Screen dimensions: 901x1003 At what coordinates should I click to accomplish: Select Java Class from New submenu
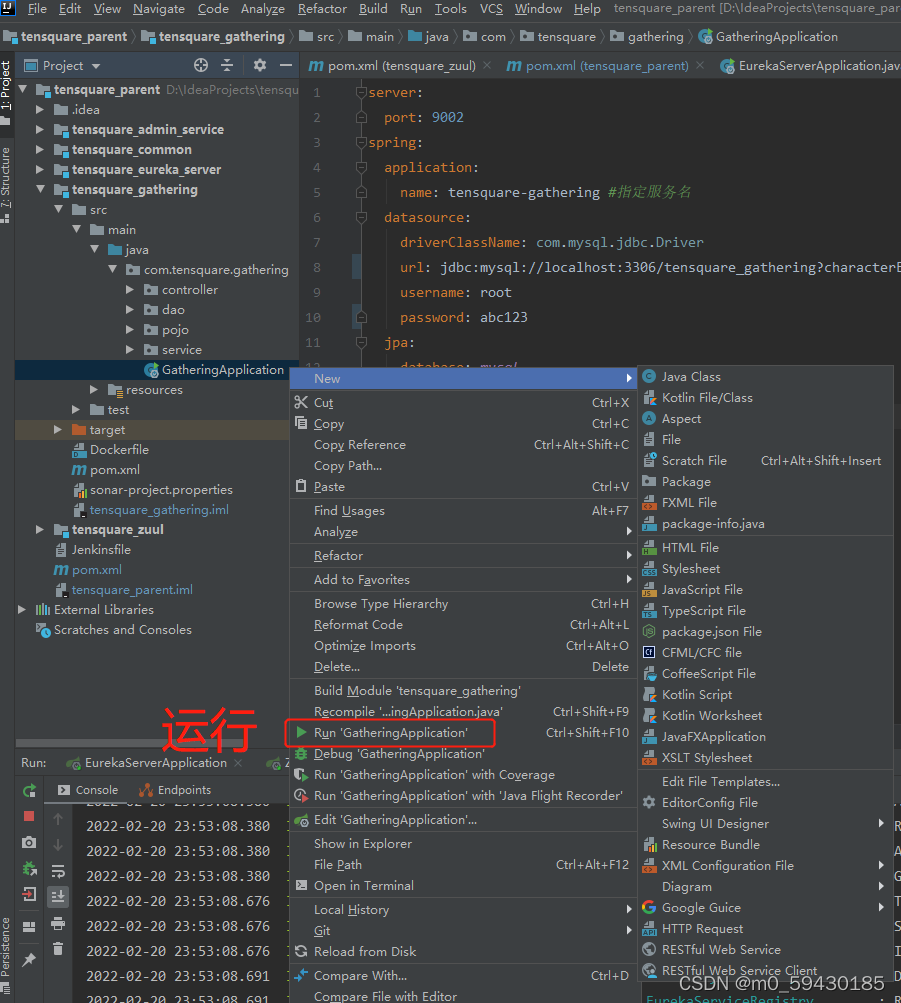pyautogui.click(x=765, y=377)
